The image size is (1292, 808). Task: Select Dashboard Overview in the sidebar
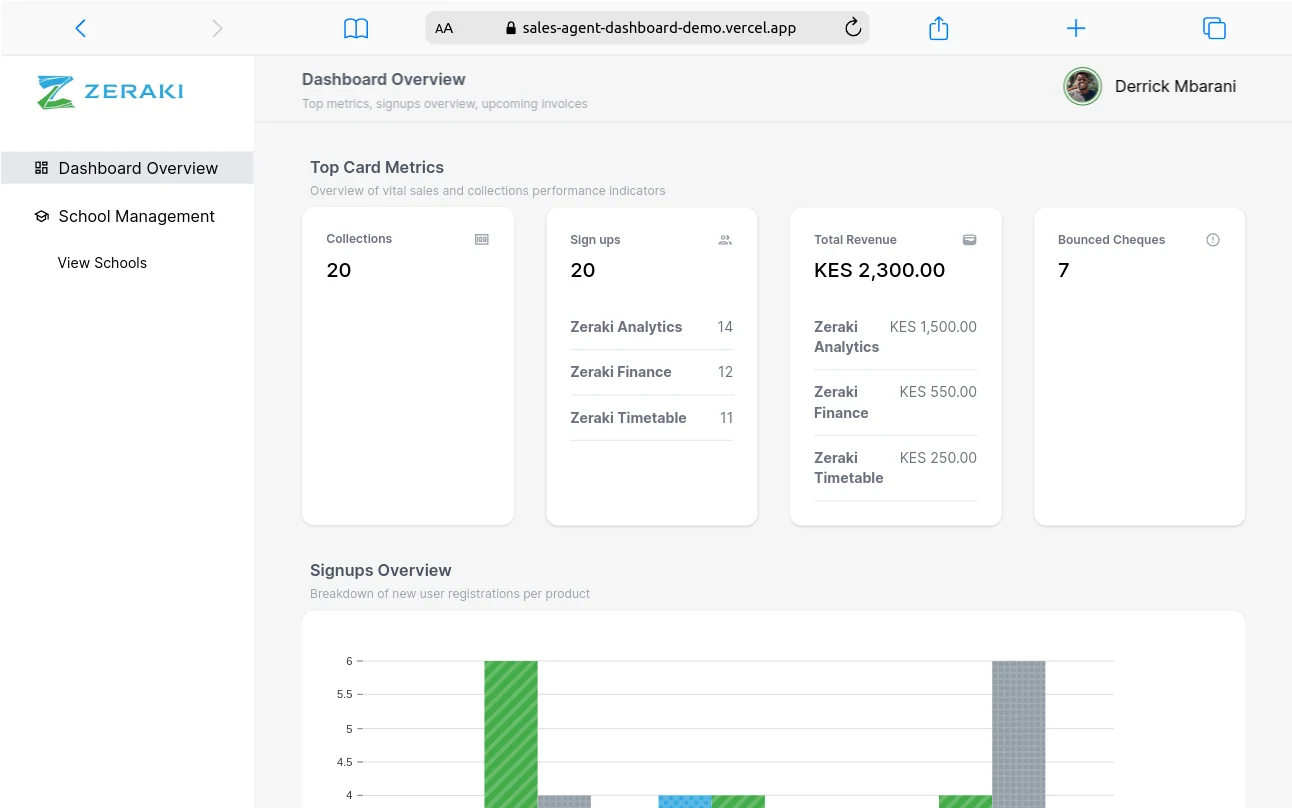click(x=127, y=168)
